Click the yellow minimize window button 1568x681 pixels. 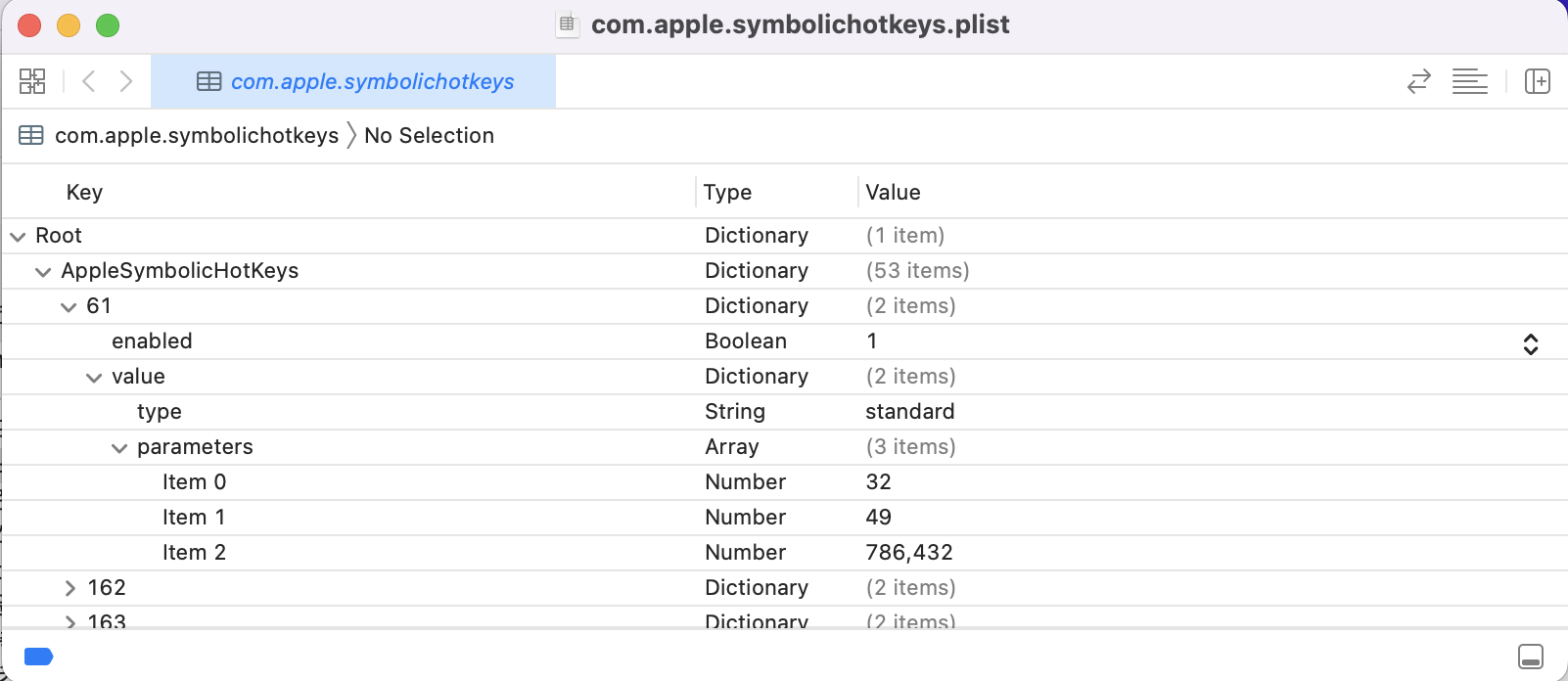click(69, 25)
